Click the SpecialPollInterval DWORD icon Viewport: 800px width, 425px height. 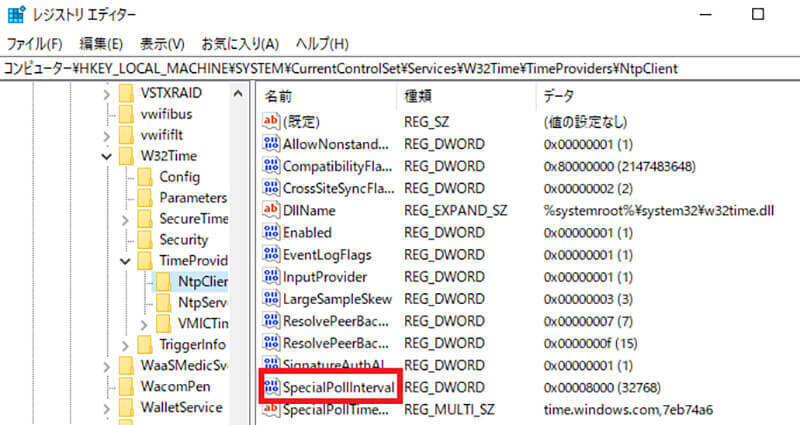click(x=271, y=388)
